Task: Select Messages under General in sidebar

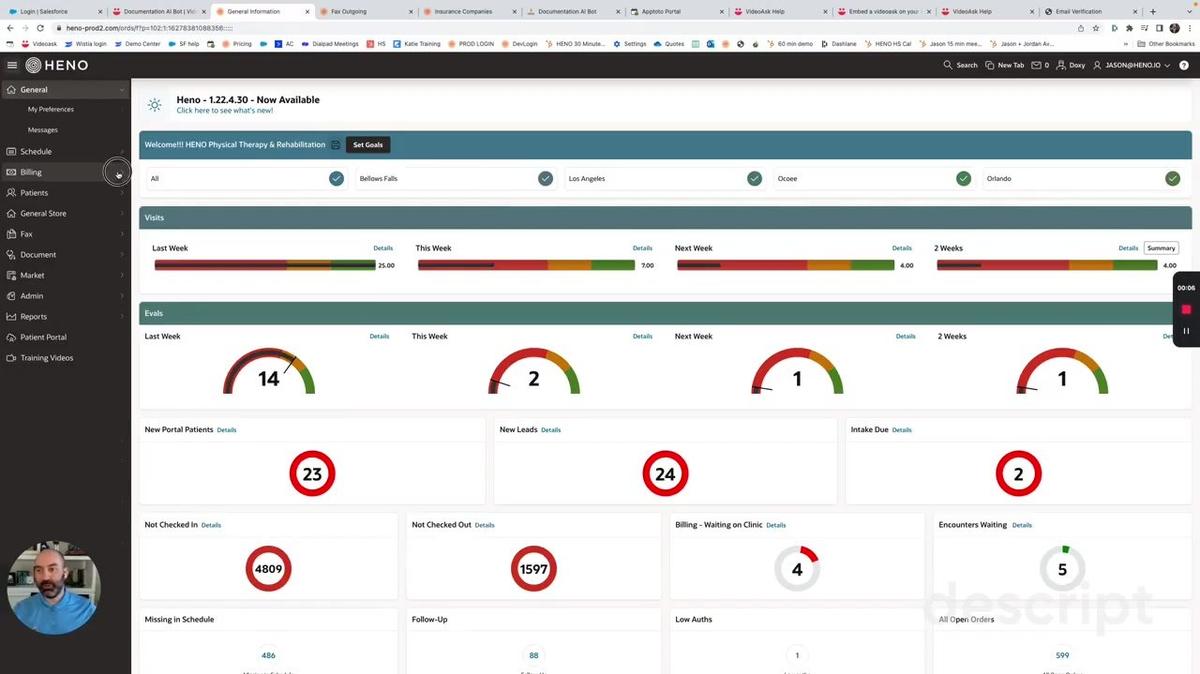Action: [x=43, y=130]
